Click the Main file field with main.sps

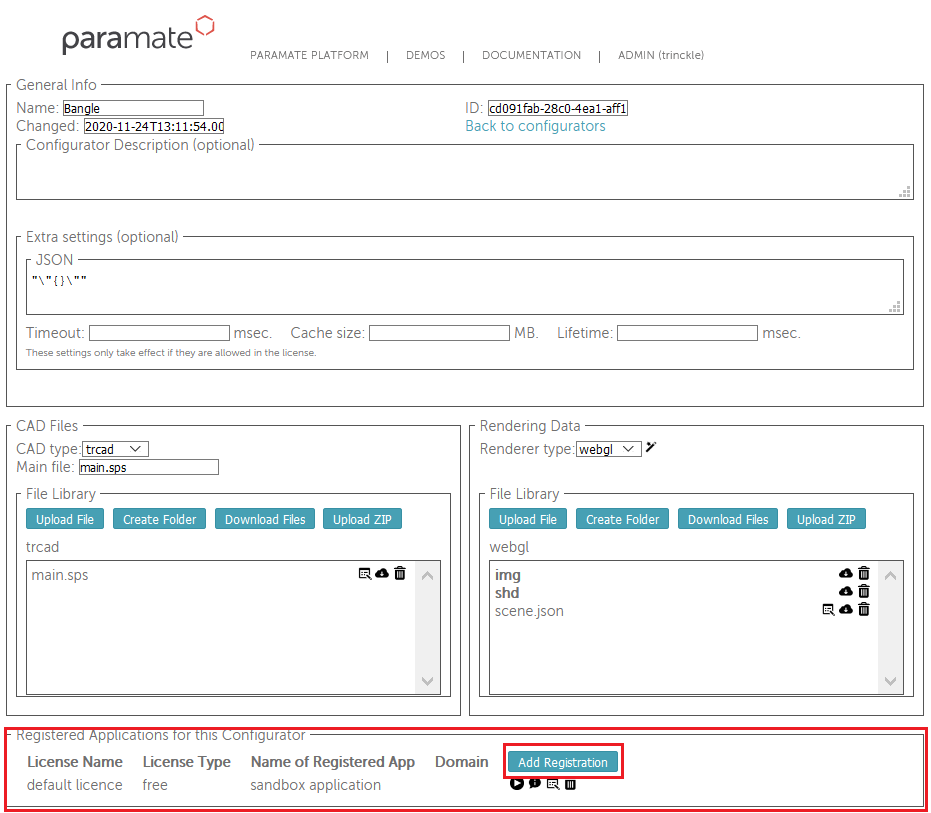click(x=148, y=467)
